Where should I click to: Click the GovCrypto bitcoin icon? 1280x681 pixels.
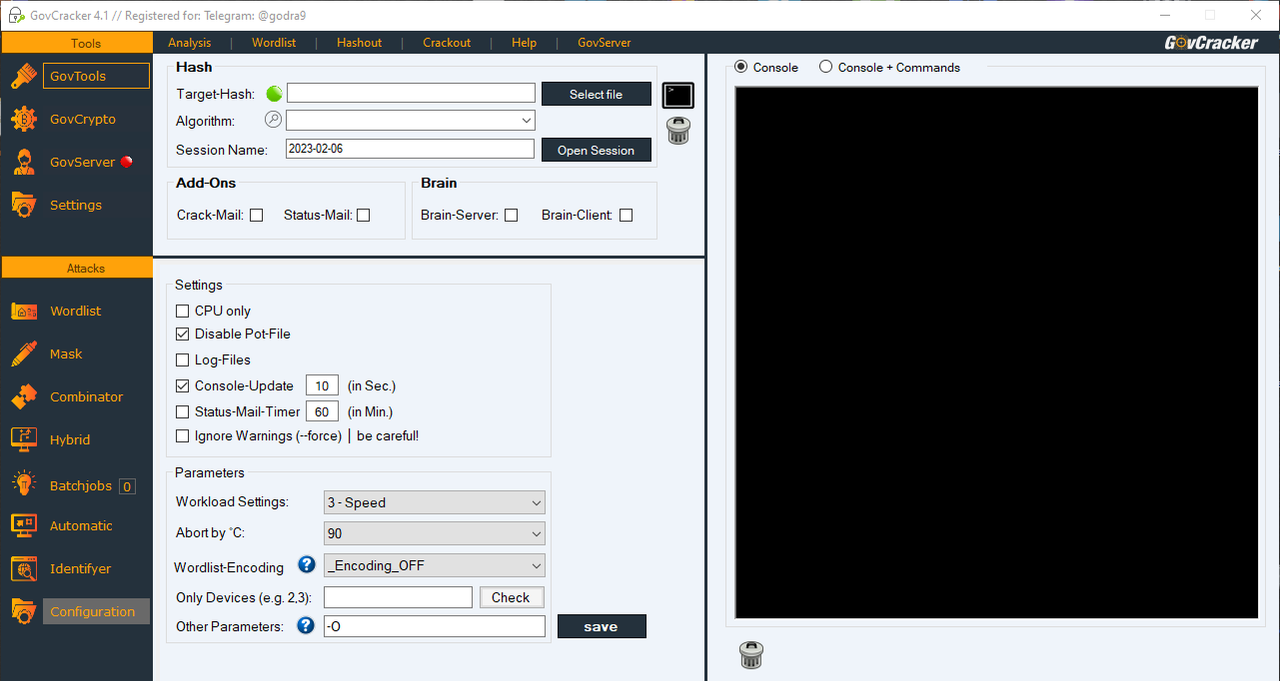24,119
